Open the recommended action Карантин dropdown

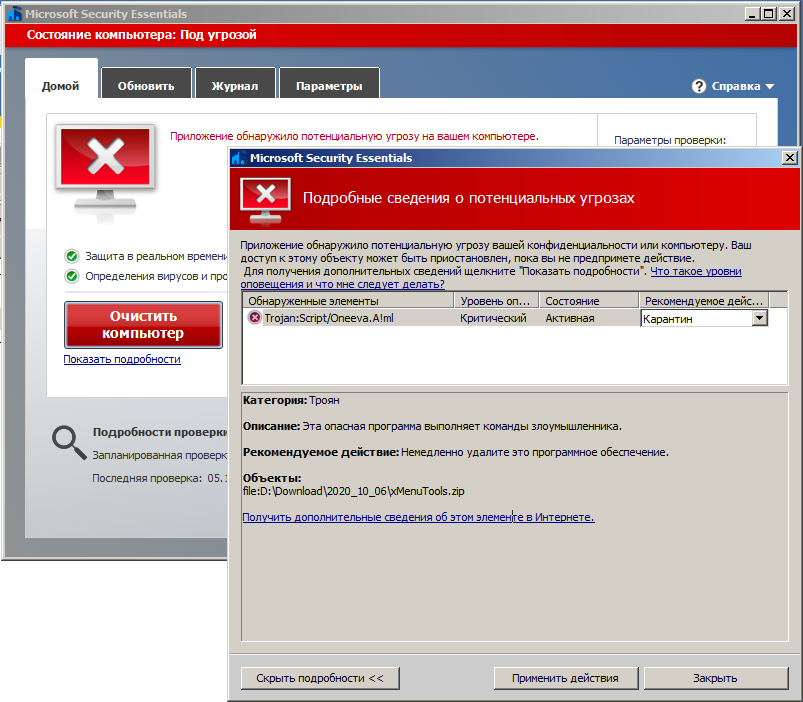[x=759, y=318]
